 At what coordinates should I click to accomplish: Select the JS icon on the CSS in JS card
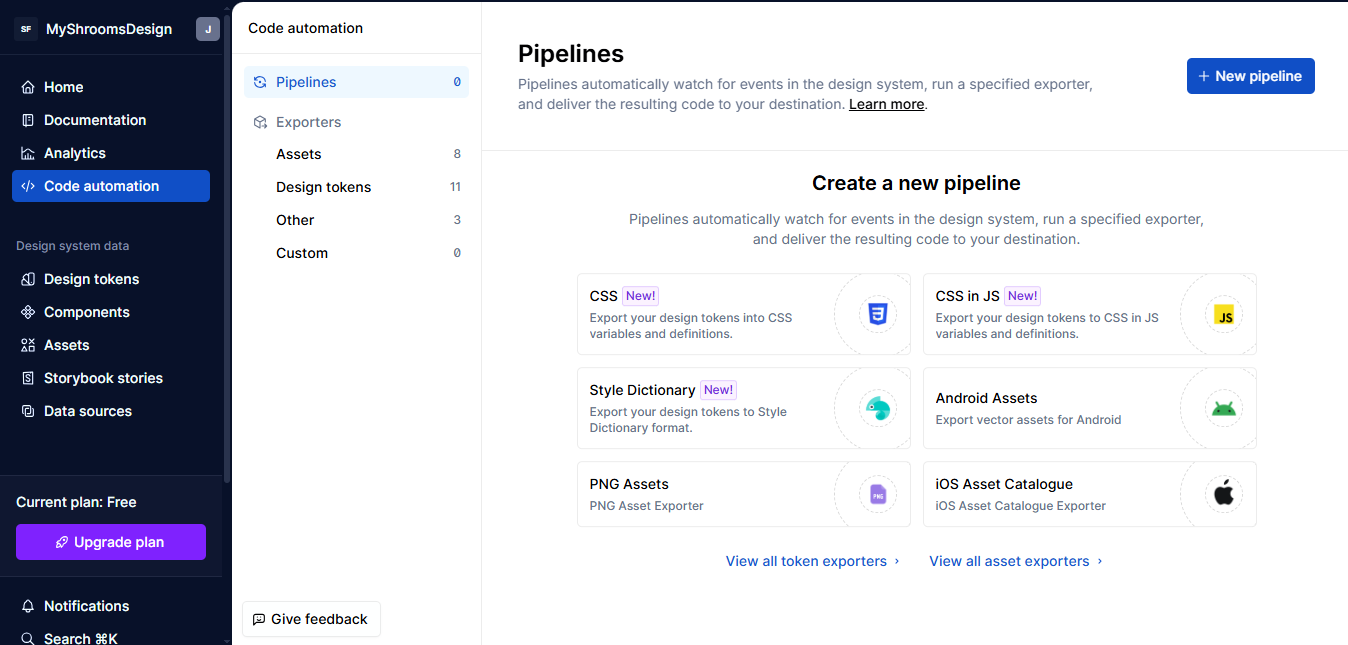point(1224,313)
